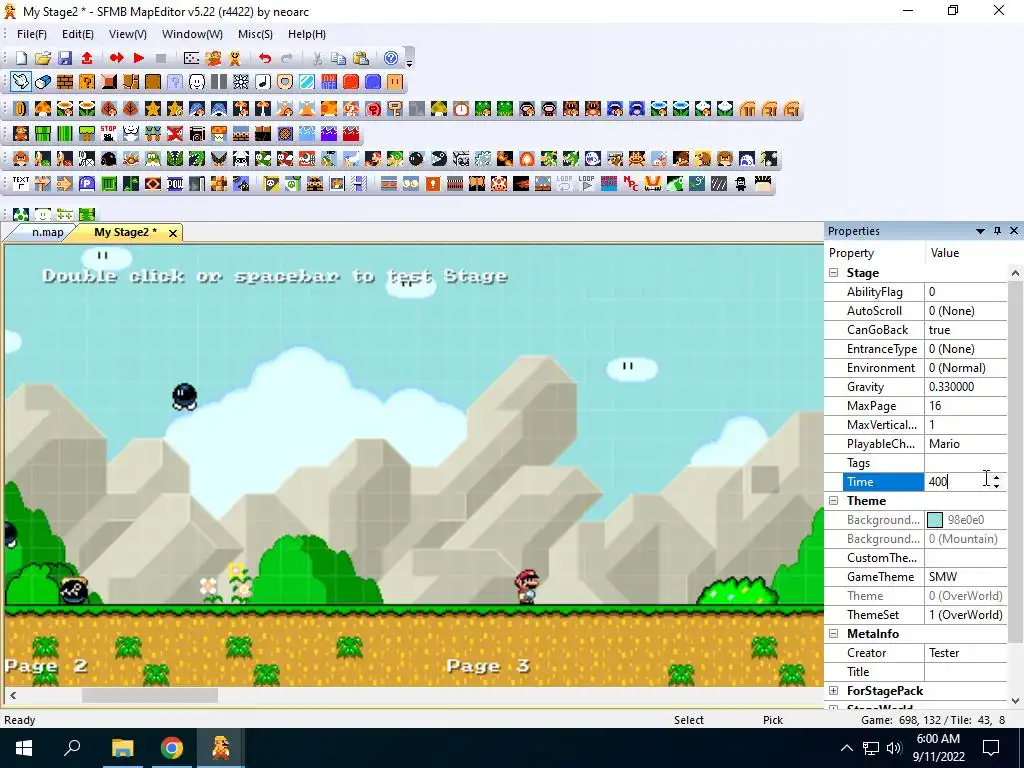Start the stage test with the red play icon
The image size is (1024, 768).
(138, 58)
